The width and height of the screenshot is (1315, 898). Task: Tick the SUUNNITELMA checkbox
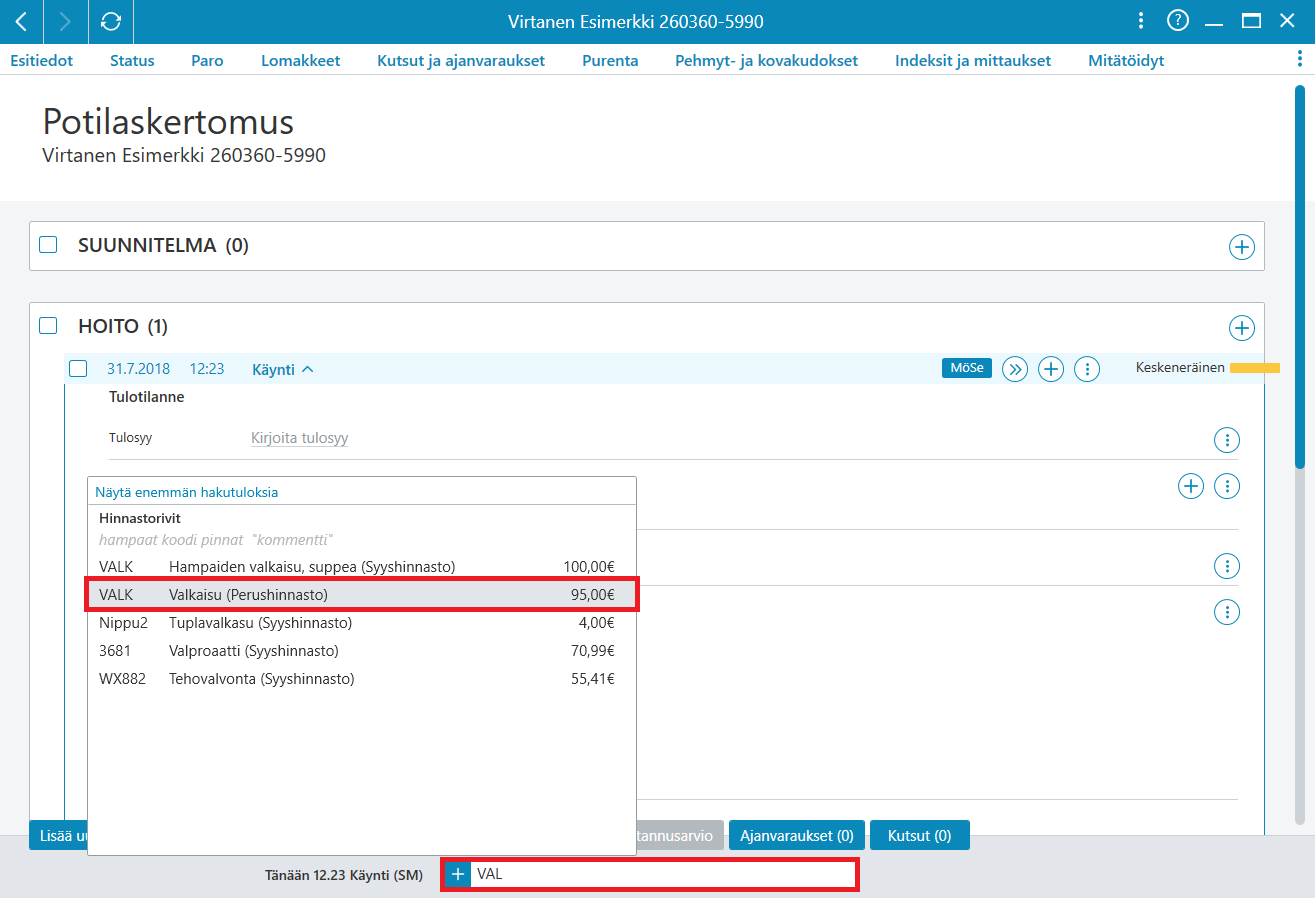point(48,245)
